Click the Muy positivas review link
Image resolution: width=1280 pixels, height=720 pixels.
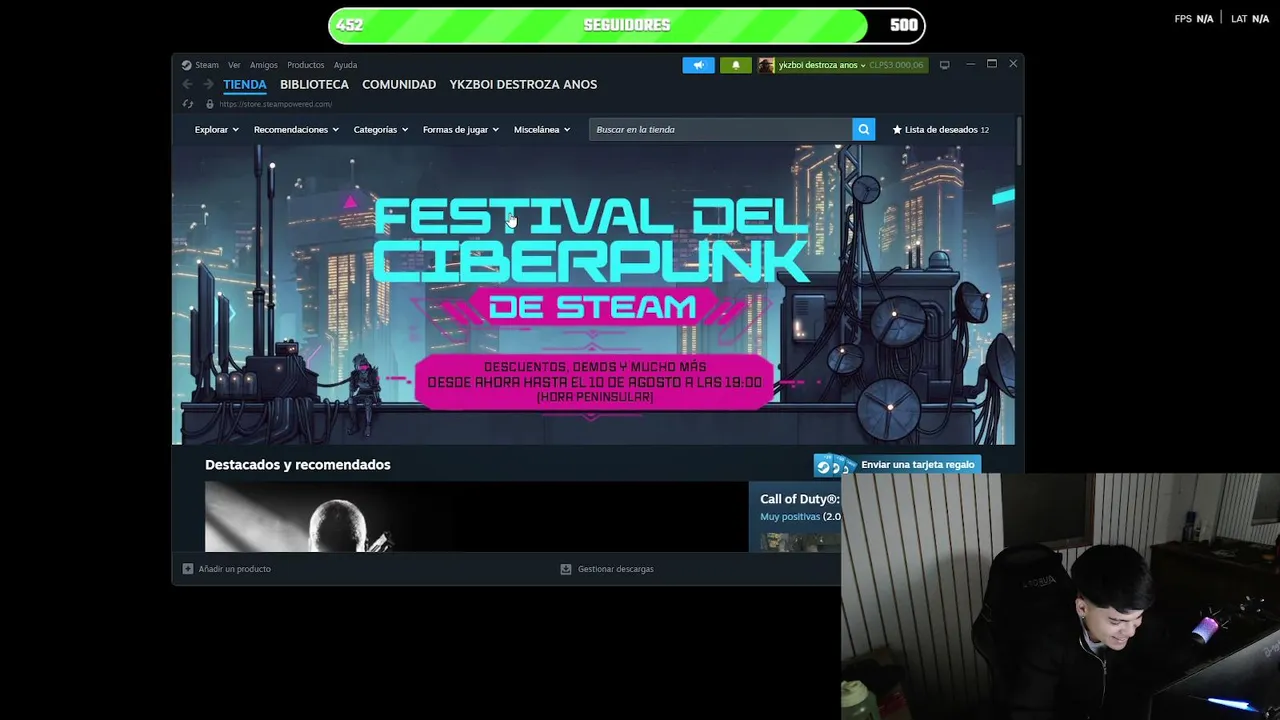coord(790,517)
